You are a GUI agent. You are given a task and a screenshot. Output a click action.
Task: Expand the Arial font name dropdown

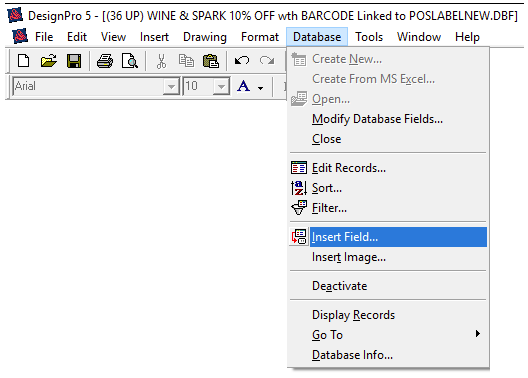(x=171, y=87)
